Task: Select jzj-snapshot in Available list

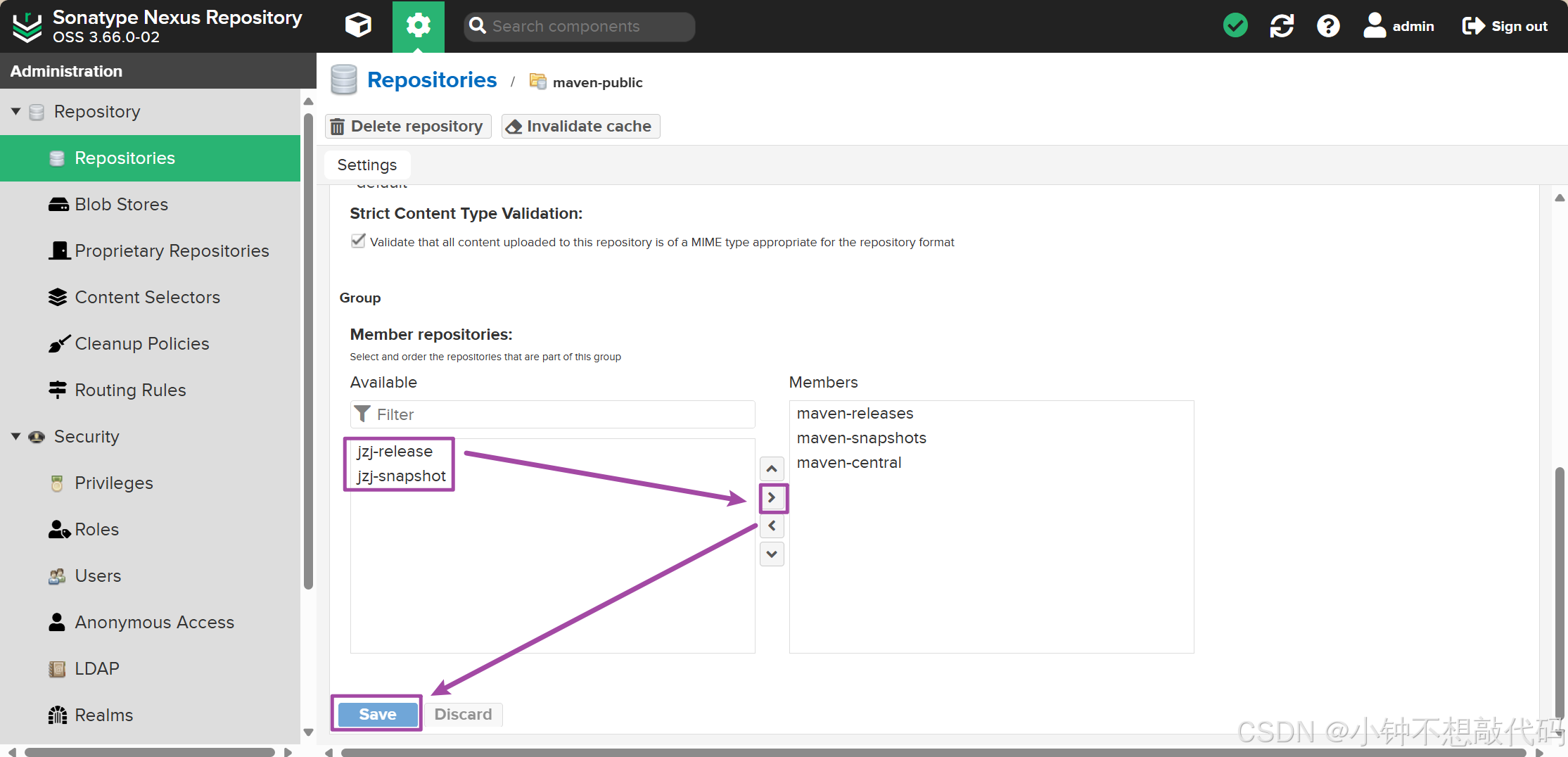Action: [x=401, y=476]
